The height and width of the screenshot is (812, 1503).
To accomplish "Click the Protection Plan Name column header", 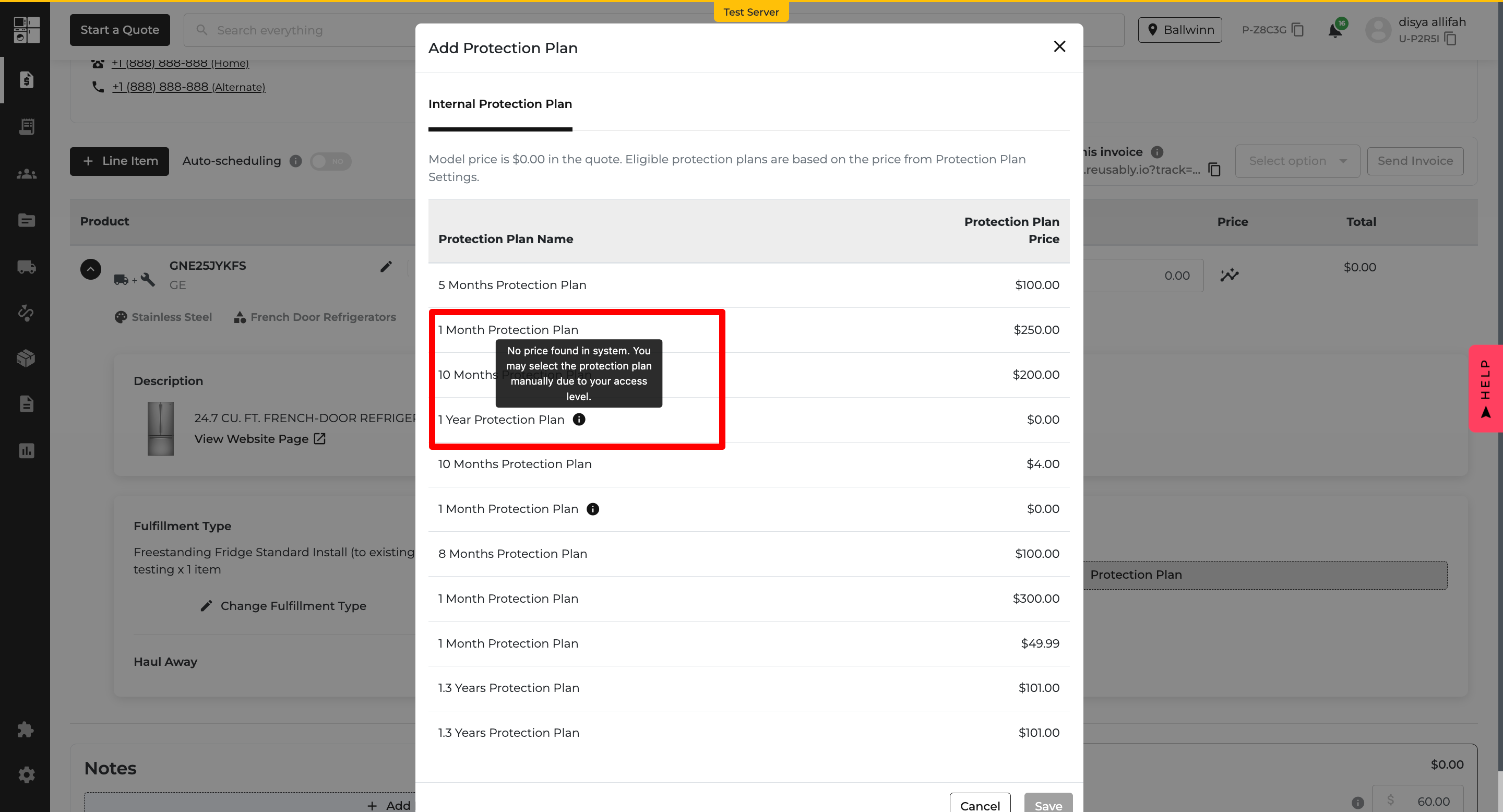I will pyautogui.click(x=506, y=238).
